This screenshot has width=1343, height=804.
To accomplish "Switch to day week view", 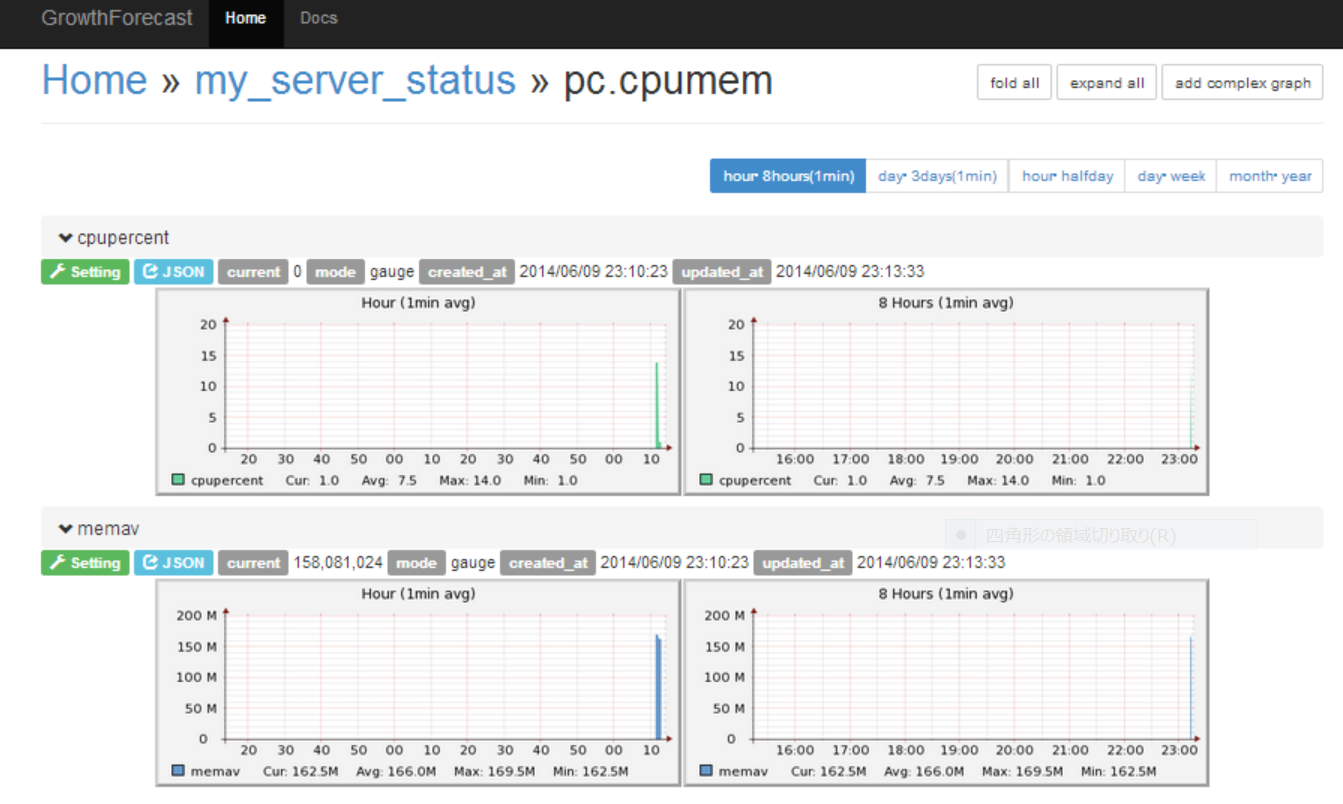I will [1171, 175].
